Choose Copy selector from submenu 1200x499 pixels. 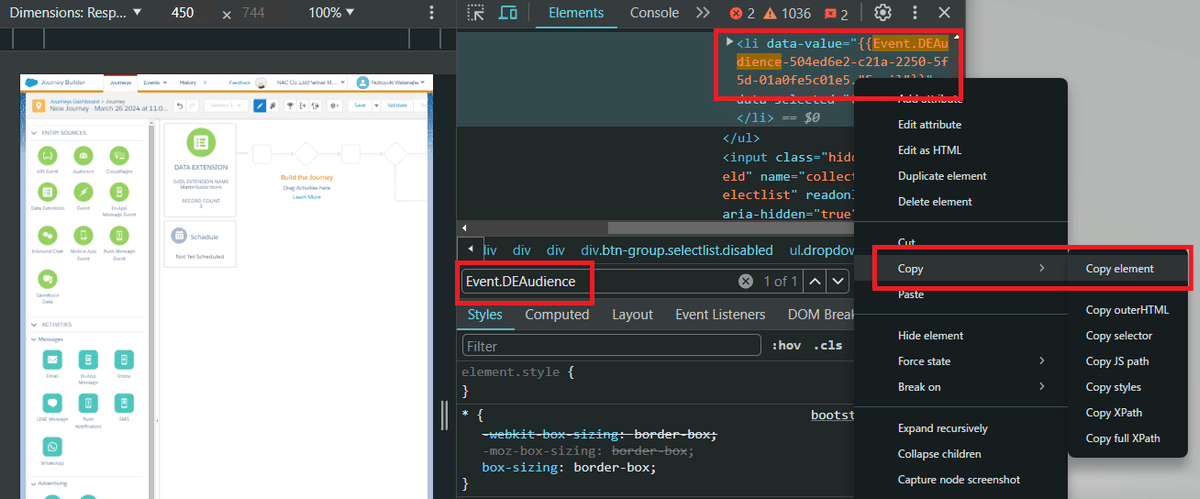[1119, 336]
